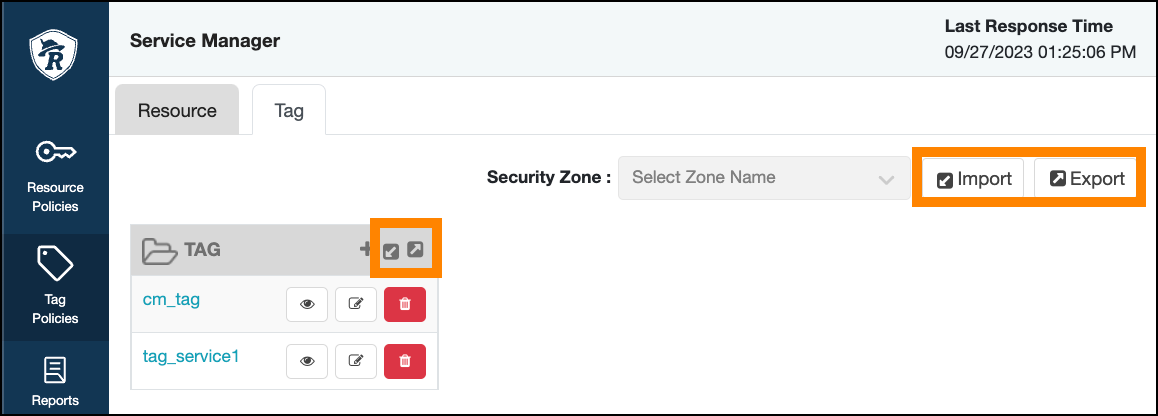
Task: Delete the cm_tag service
Action: [405, 305]
